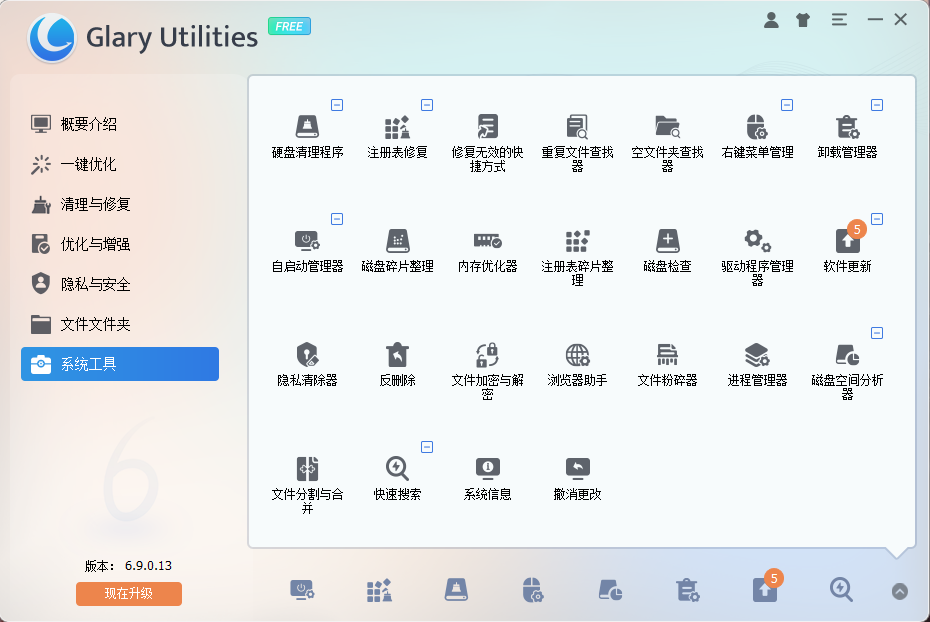930x622 pixels.
Task: Collapse the bottom dock panel arrow
Action: pyautogui.click(x=900, y=591)
